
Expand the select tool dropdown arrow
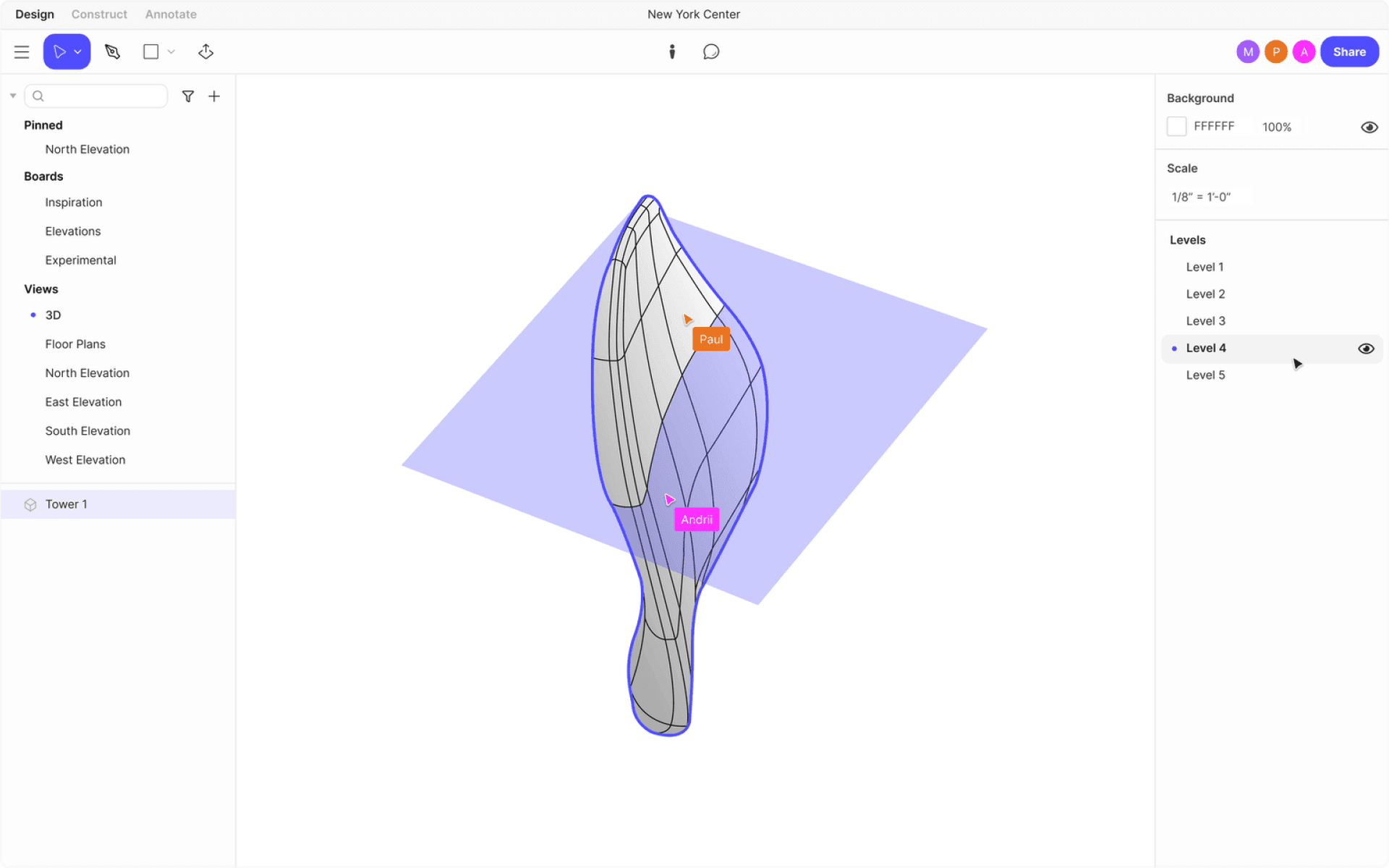[x=78, y=52]
